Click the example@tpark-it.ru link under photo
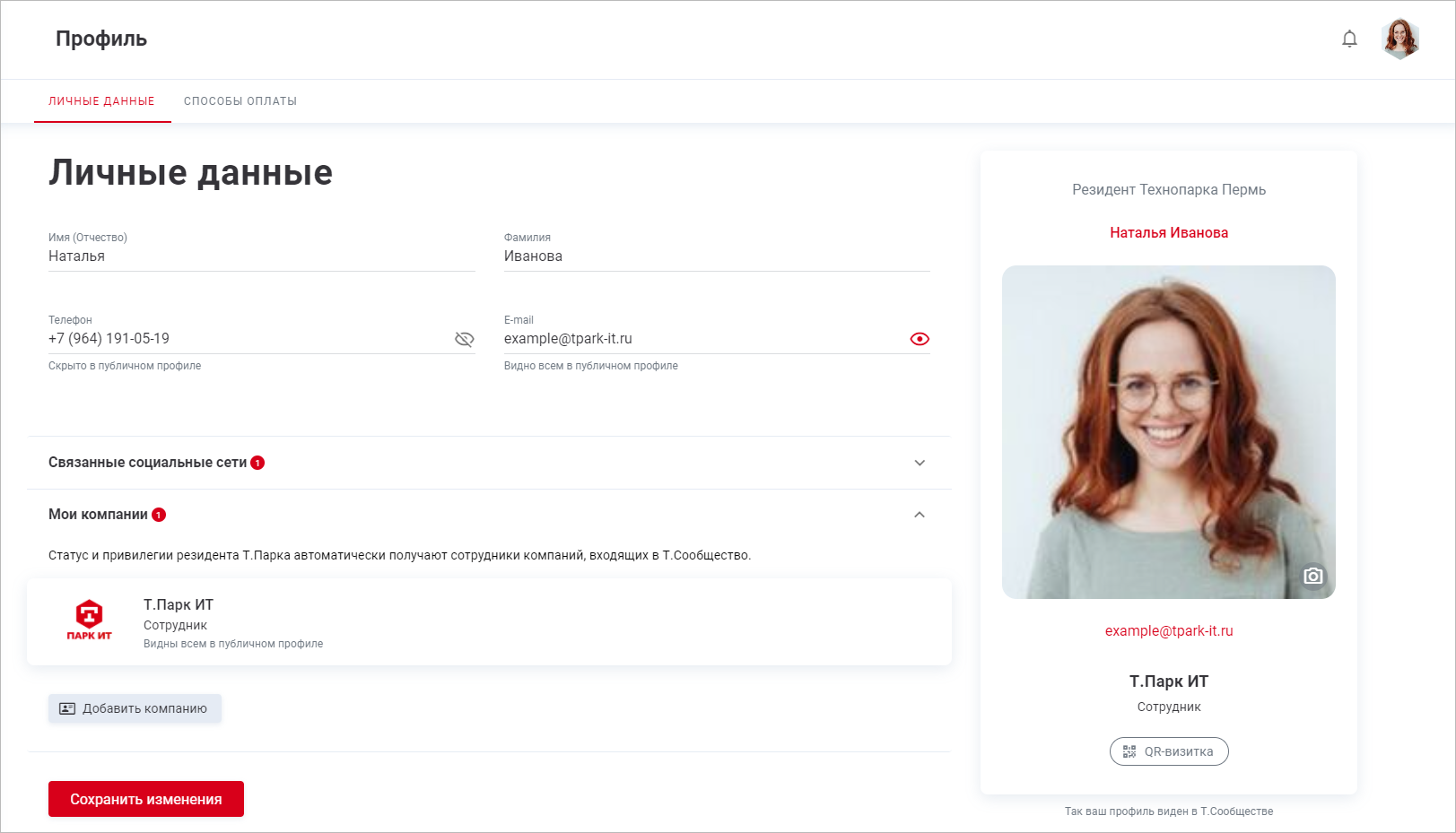 (1168, 631)
